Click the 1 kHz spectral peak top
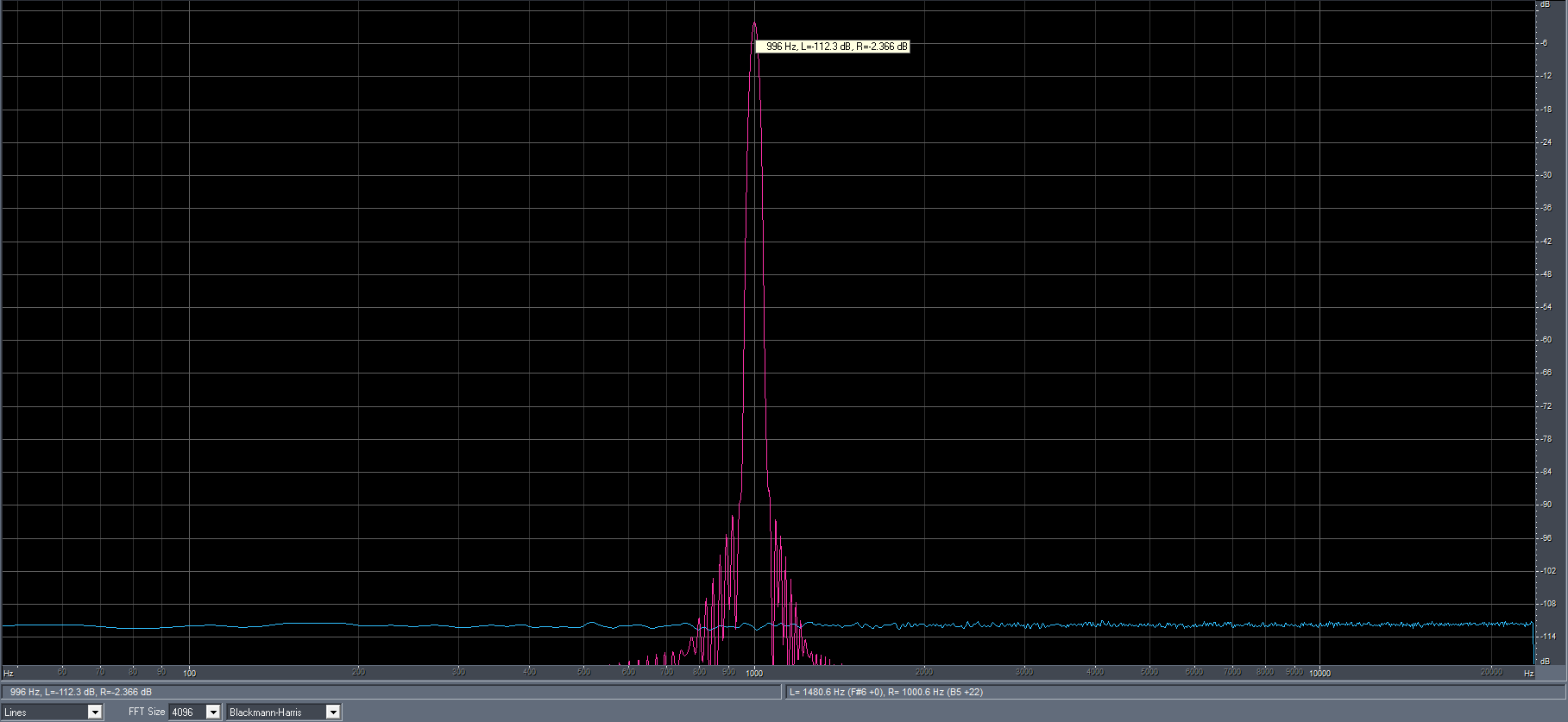The width and height of the screenshot is (1568, 722). coord(754,24)
